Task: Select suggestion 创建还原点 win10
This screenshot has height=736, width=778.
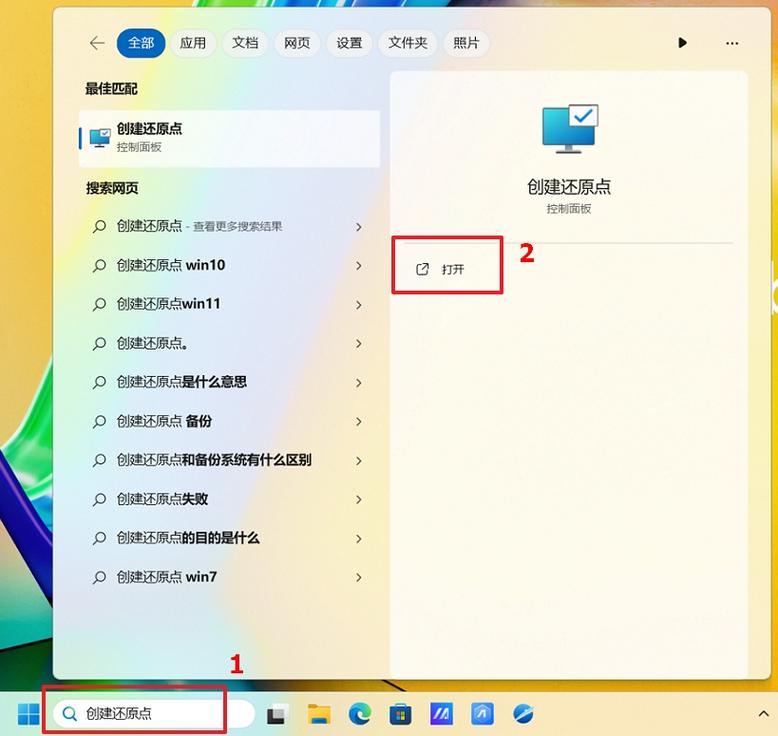Action: click(x=228, y=266)
